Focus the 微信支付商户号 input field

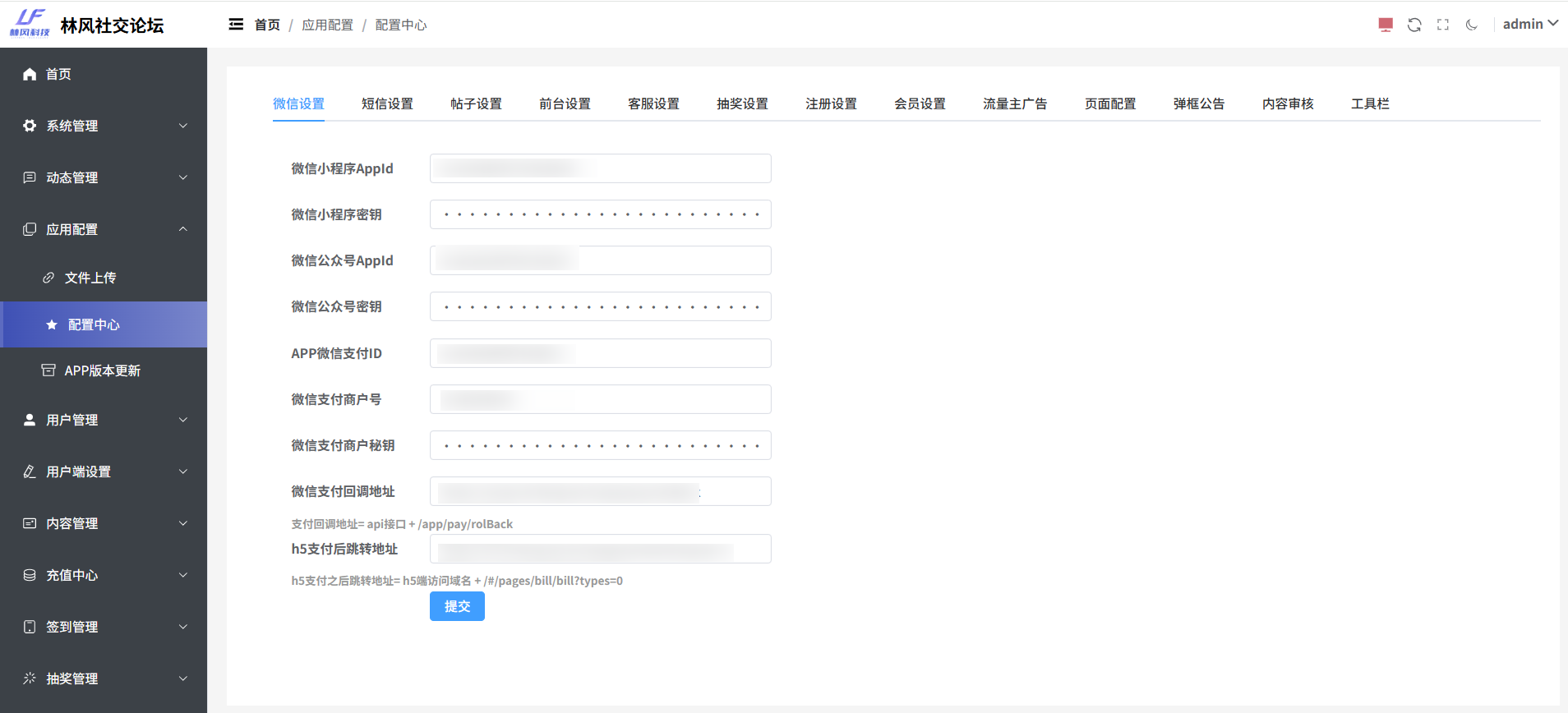click(601, 399)
